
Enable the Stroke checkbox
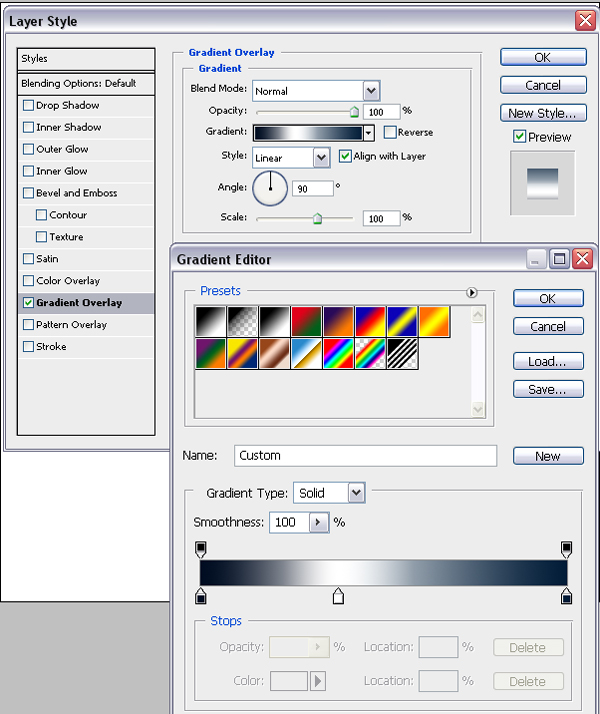click(28, 347)
